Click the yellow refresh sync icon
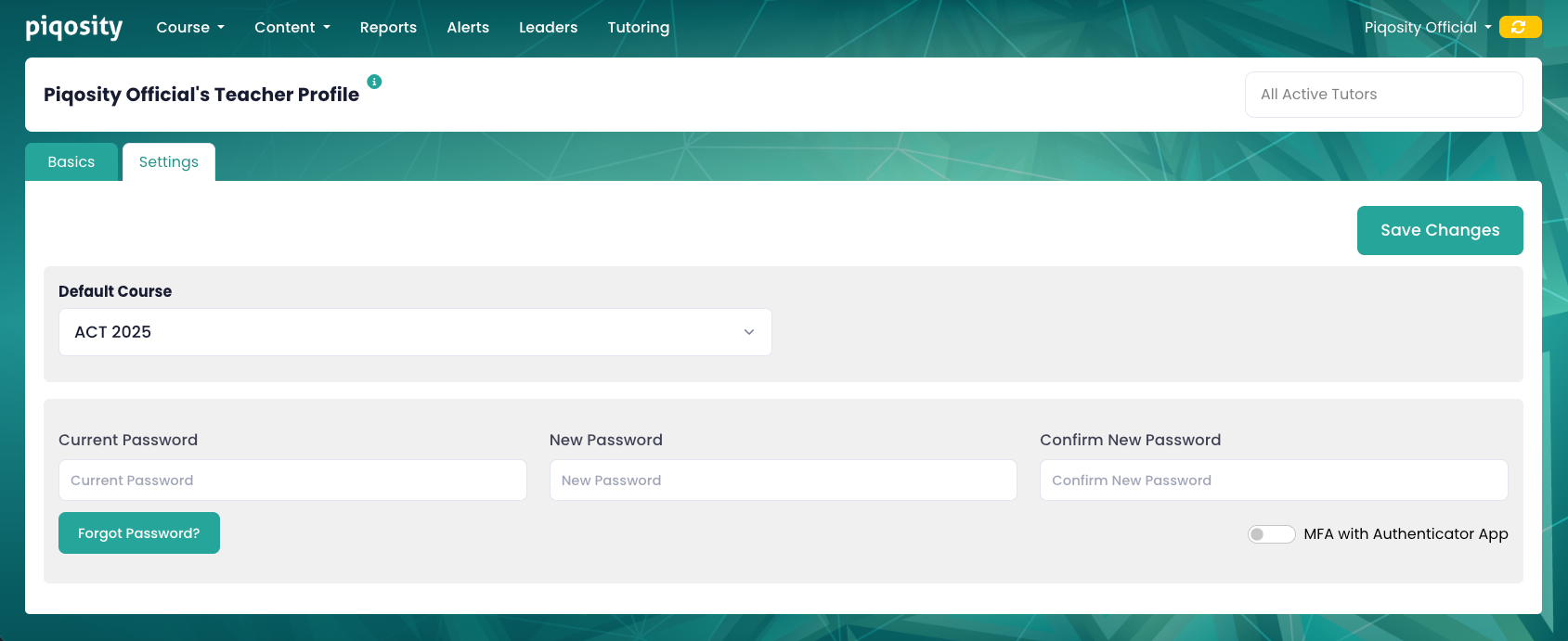Image resolution: width=1568 pixels, height=641 pixels. click(1519, 28)
